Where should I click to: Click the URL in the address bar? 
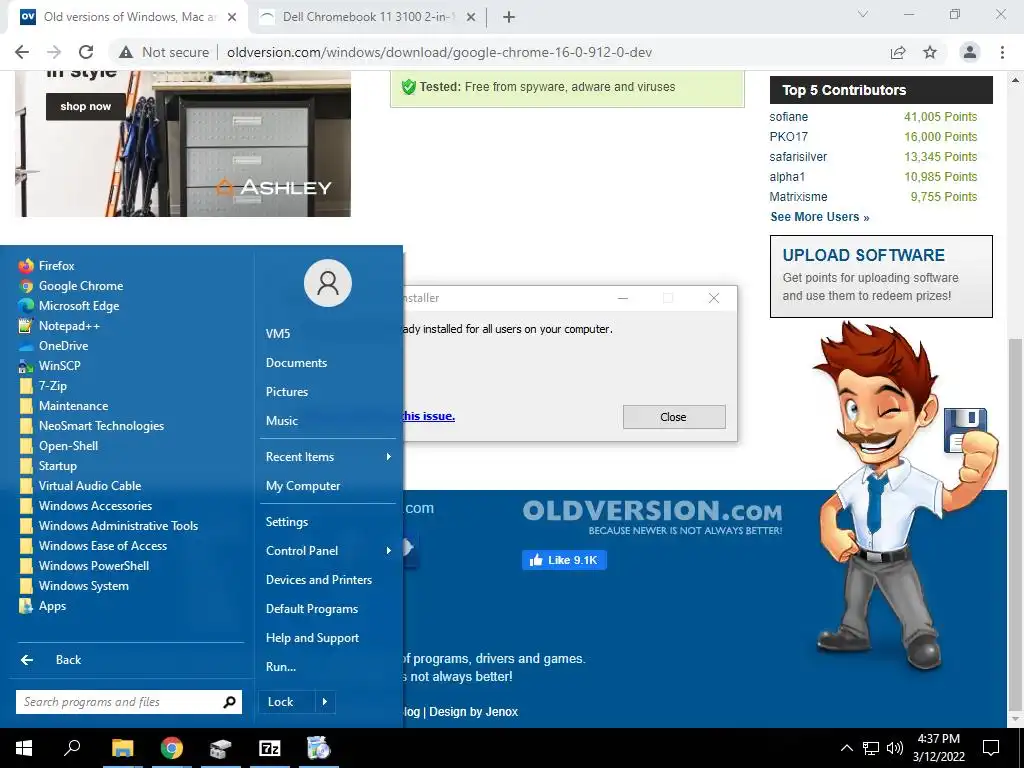pos(440,52)
